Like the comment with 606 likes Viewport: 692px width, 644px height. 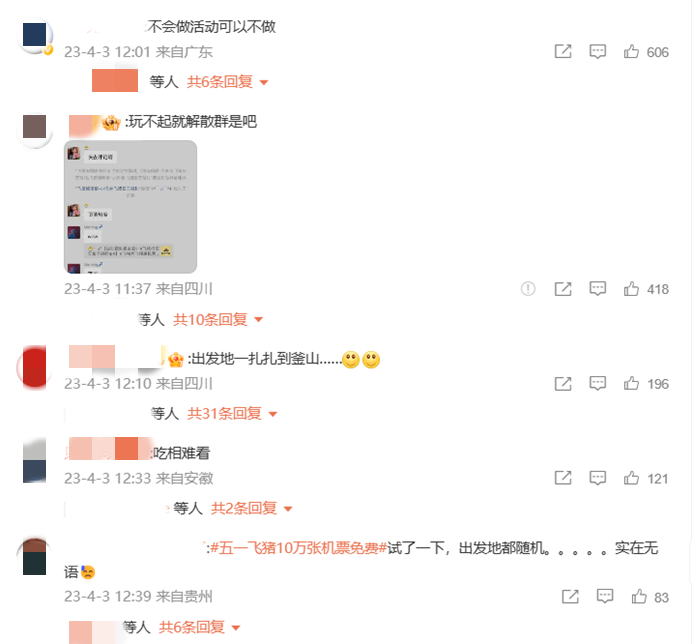631,52
